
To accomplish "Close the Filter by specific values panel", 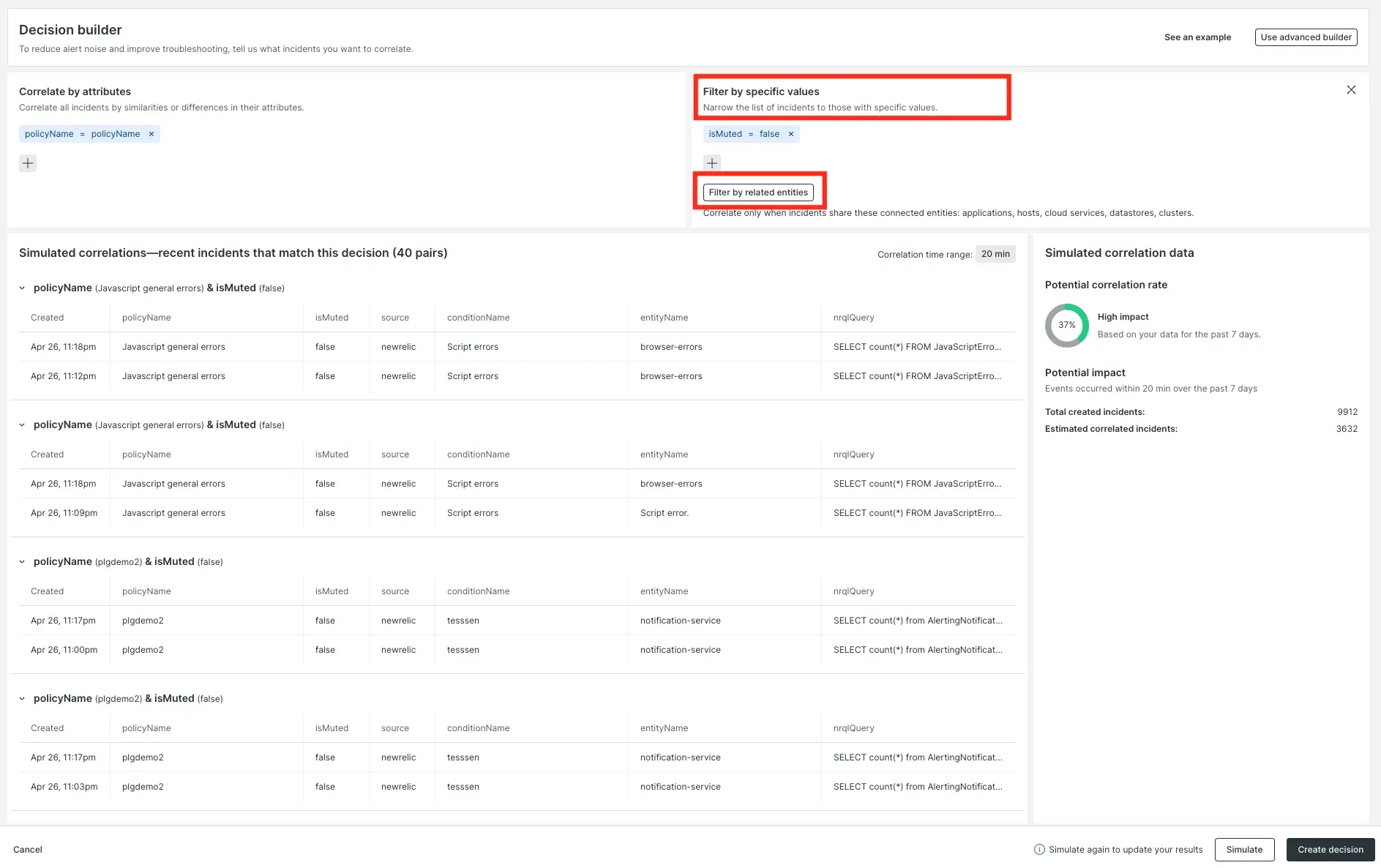I will point(1351,90).
